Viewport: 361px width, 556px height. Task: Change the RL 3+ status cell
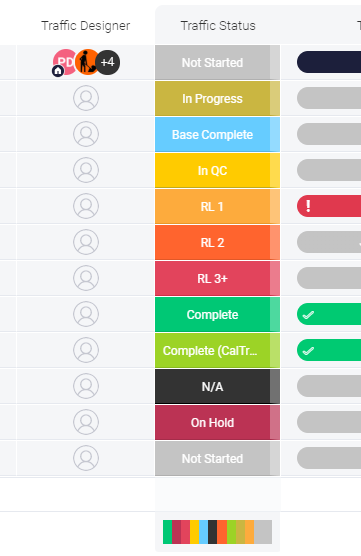(217, 278)
